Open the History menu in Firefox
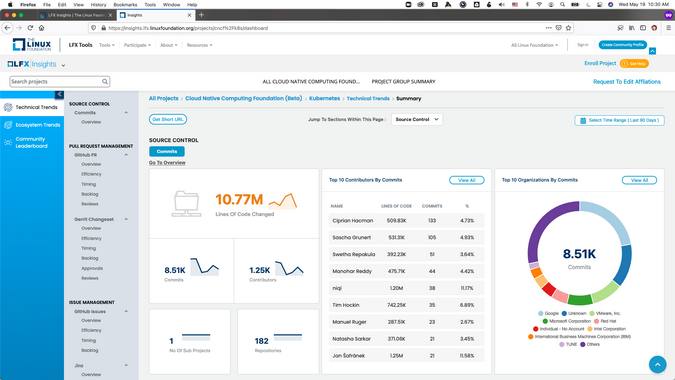Image resolution: width=675 pixels, height=380 pixels. click(98, 4)
